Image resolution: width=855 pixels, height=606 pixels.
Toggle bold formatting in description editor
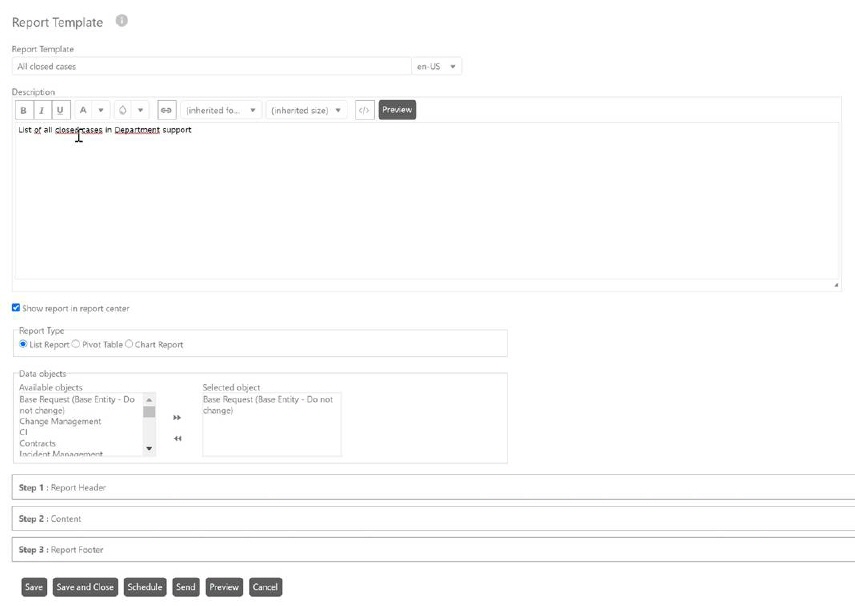23,110
